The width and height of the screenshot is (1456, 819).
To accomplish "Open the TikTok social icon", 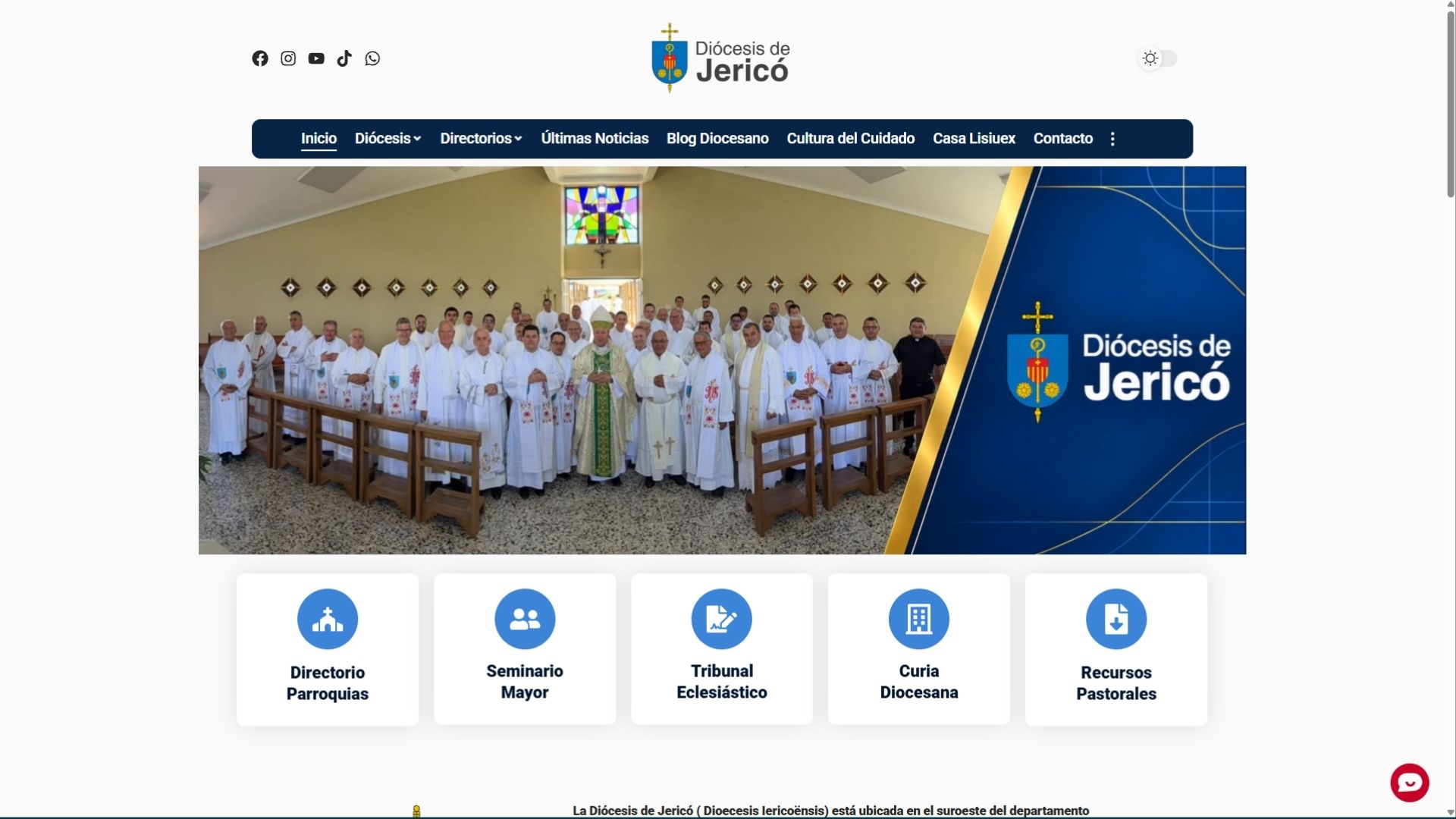I will tap(344, 58).
